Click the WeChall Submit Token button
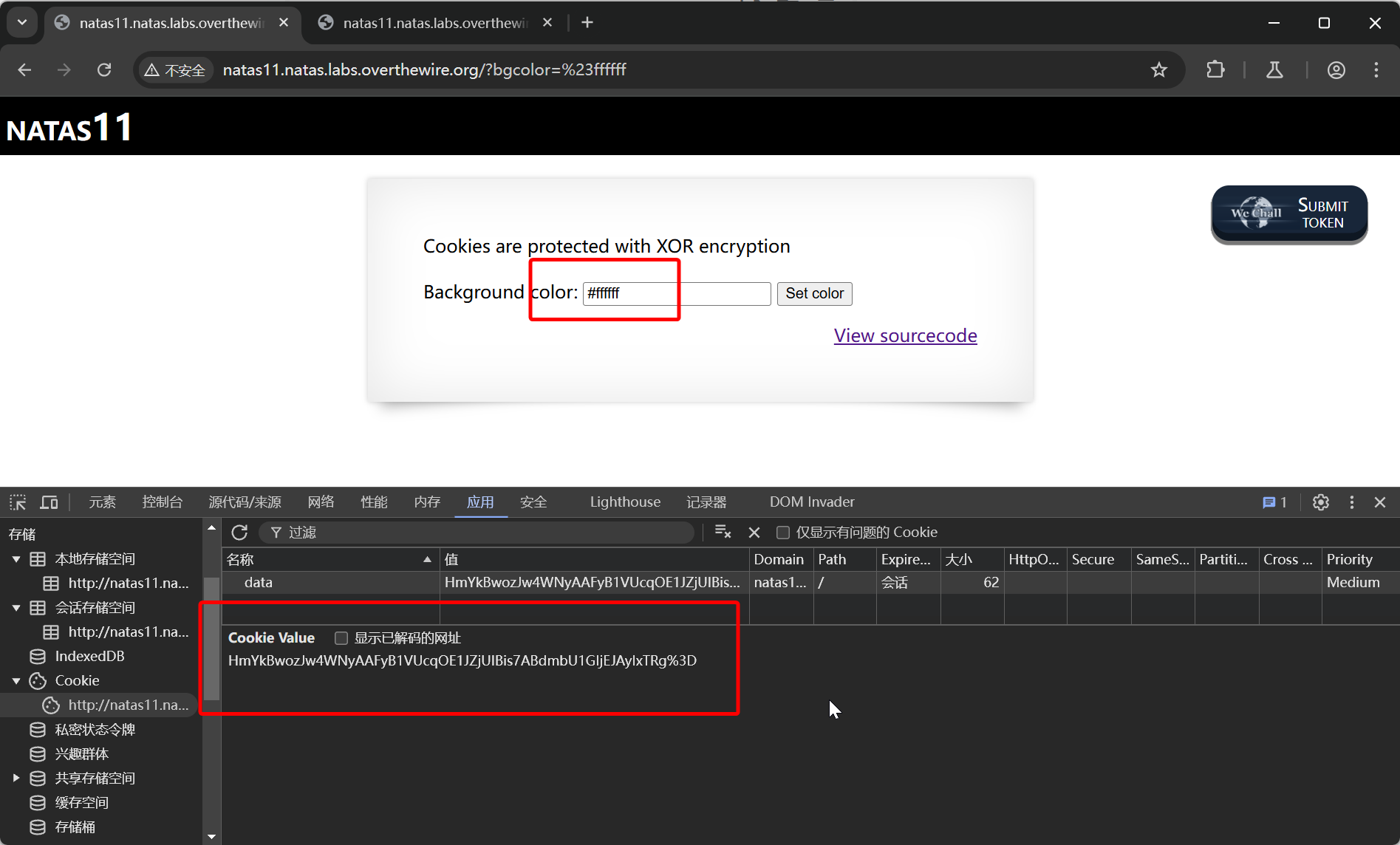This screenshot has width=1400, height=845. pos(1289,213)
